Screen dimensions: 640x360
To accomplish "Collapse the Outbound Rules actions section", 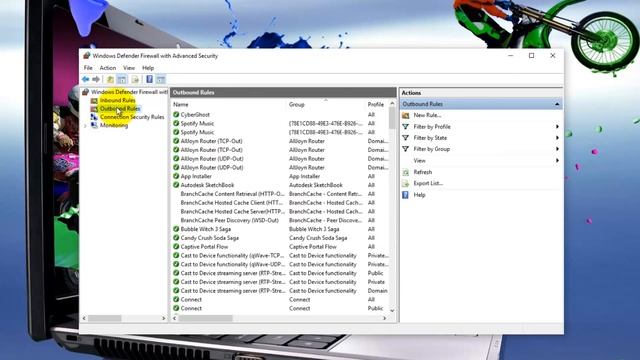I will click(557, 104).
